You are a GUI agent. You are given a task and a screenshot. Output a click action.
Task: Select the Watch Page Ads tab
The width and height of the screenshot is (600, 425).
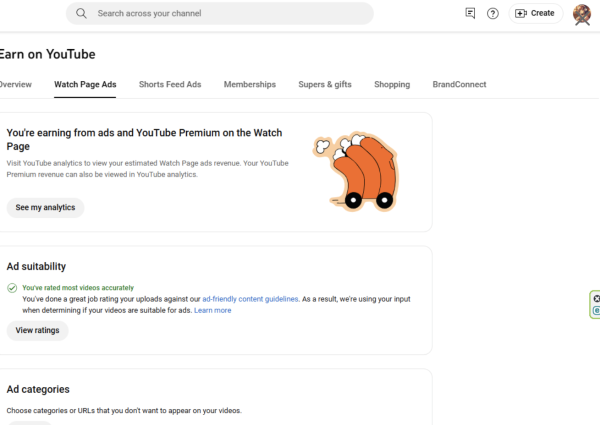pos(85,85)
